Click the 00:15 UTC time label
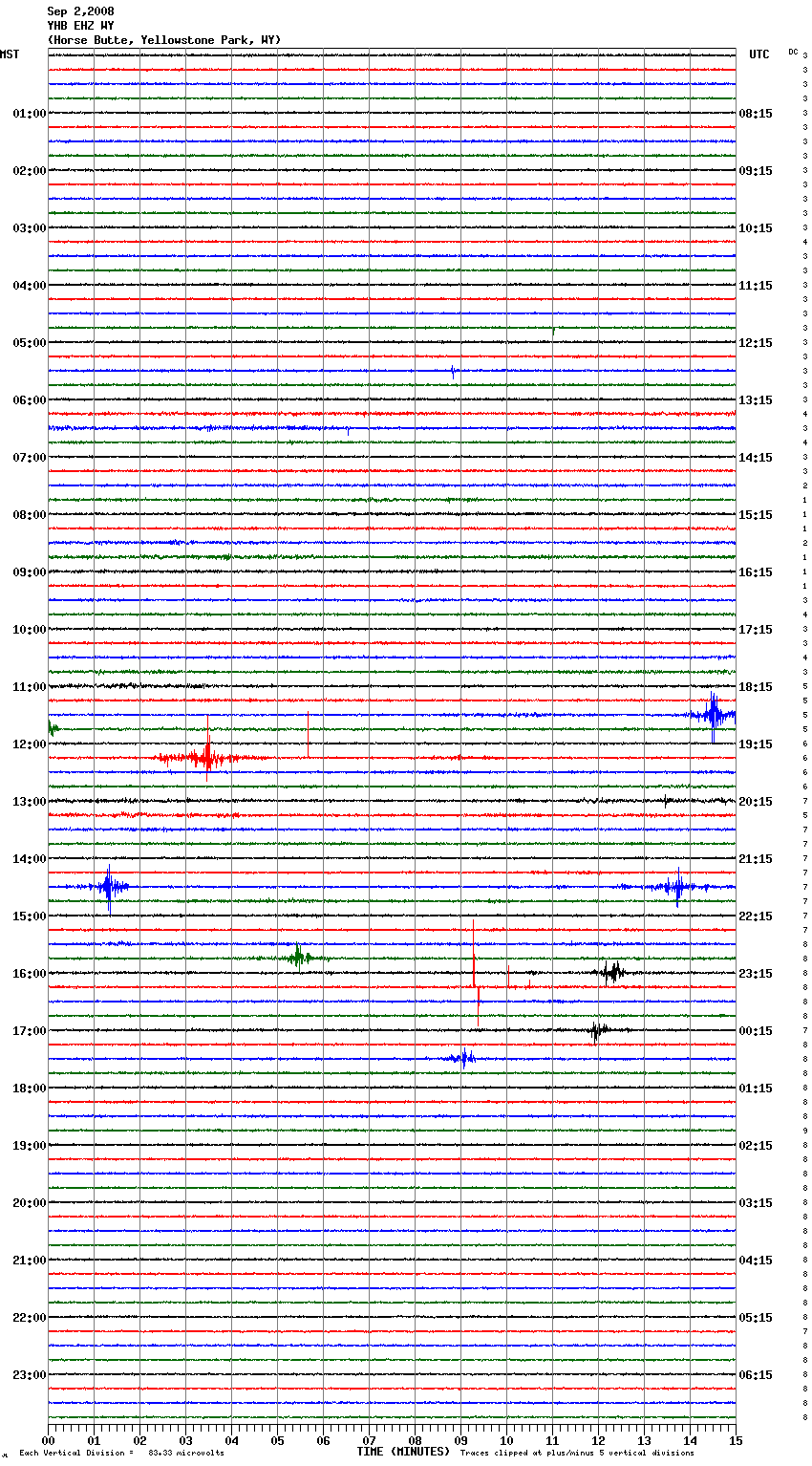 pyautogui.click(x=756, y=1031)
